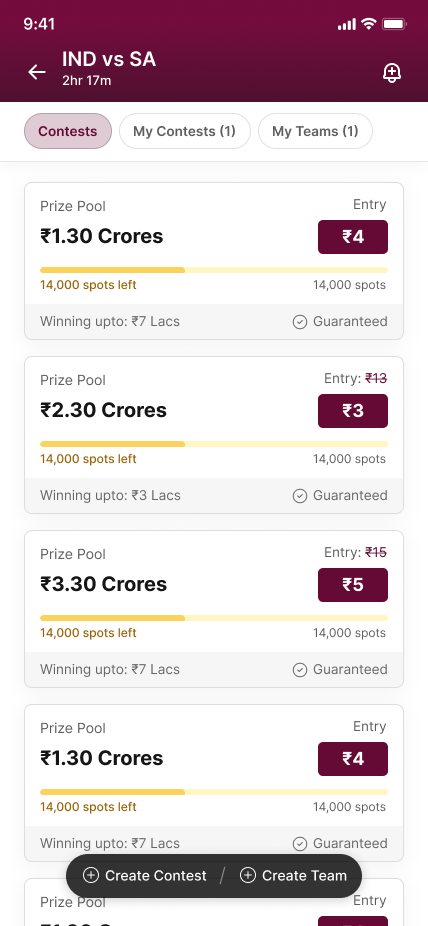The width and height of the screenshot is (428, 926).
Task: Switch to the Contests tab
Action: (68, 131)
